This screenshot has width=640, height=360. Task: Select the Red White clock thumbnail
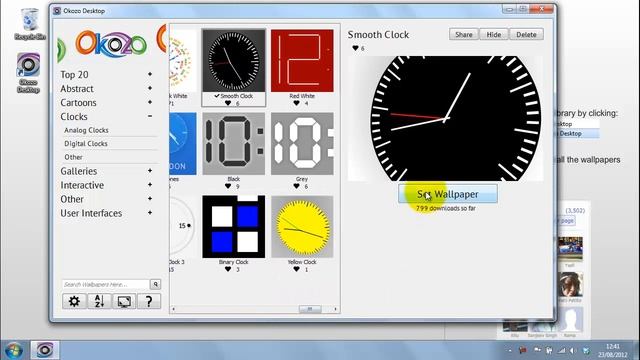302,60
